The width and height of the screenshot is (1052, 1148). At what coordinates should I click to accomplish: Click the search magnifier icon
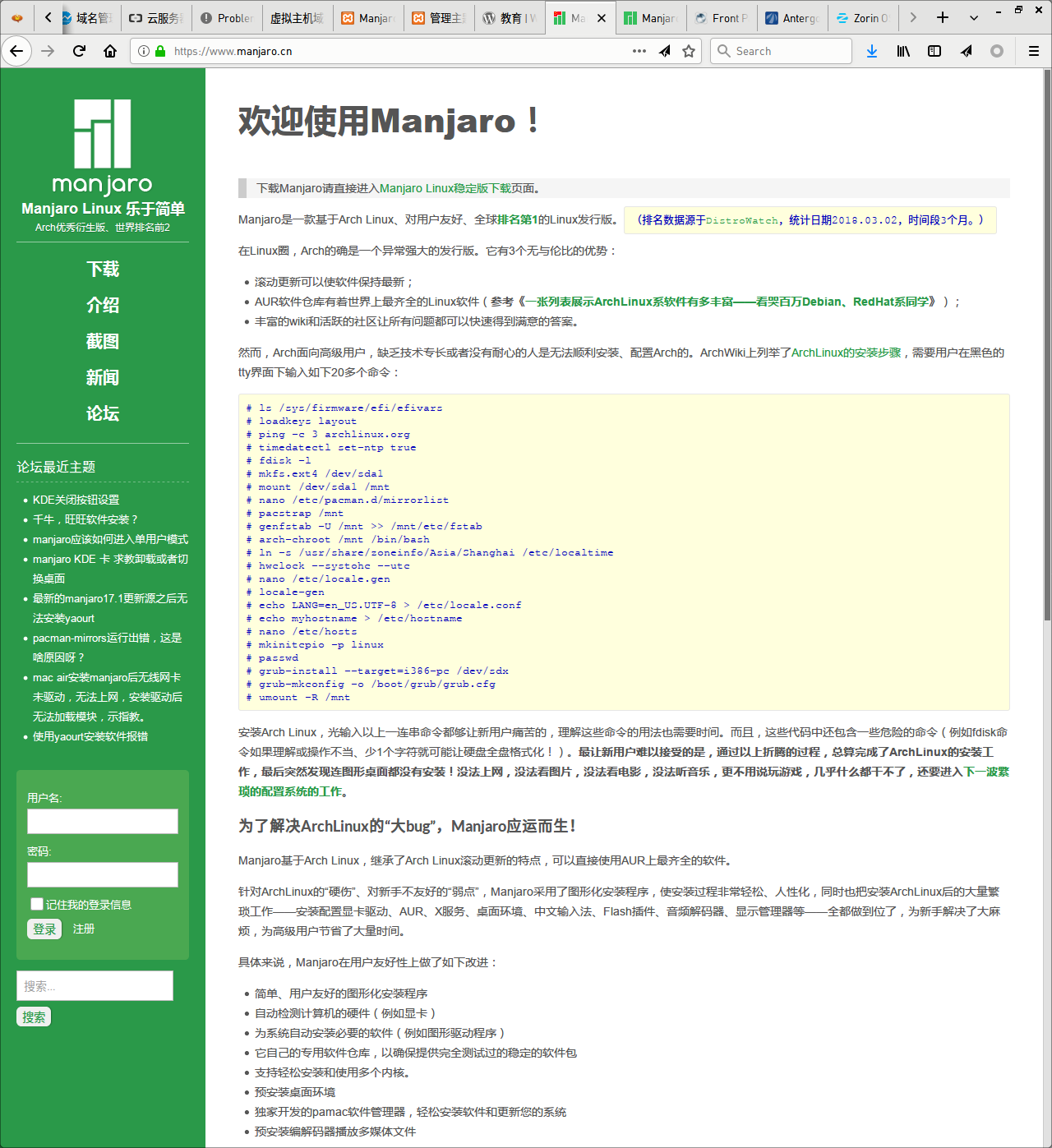(723, 51)
